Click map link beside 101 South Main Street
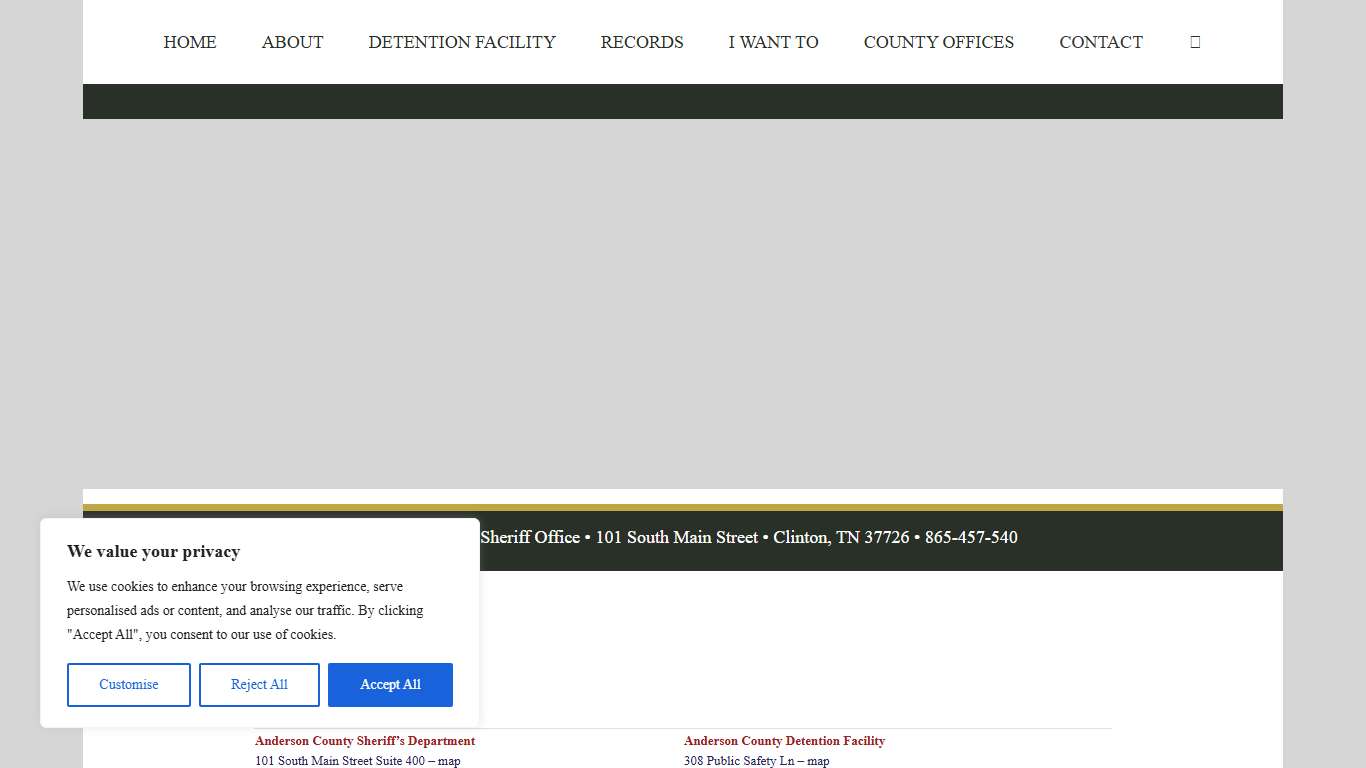The width and height of the screenshot is (1366, 768). [x=449, y=761]
